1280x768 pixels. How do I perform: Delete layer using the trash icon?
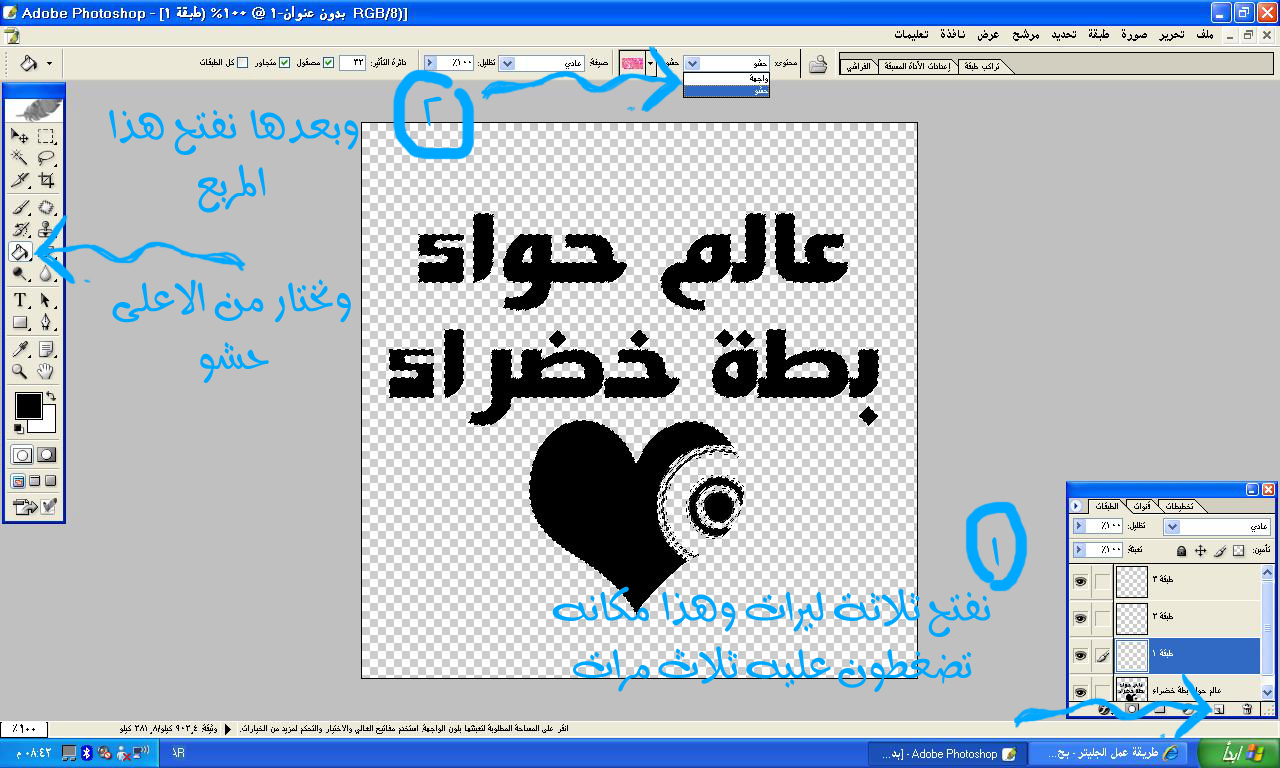1247,709
